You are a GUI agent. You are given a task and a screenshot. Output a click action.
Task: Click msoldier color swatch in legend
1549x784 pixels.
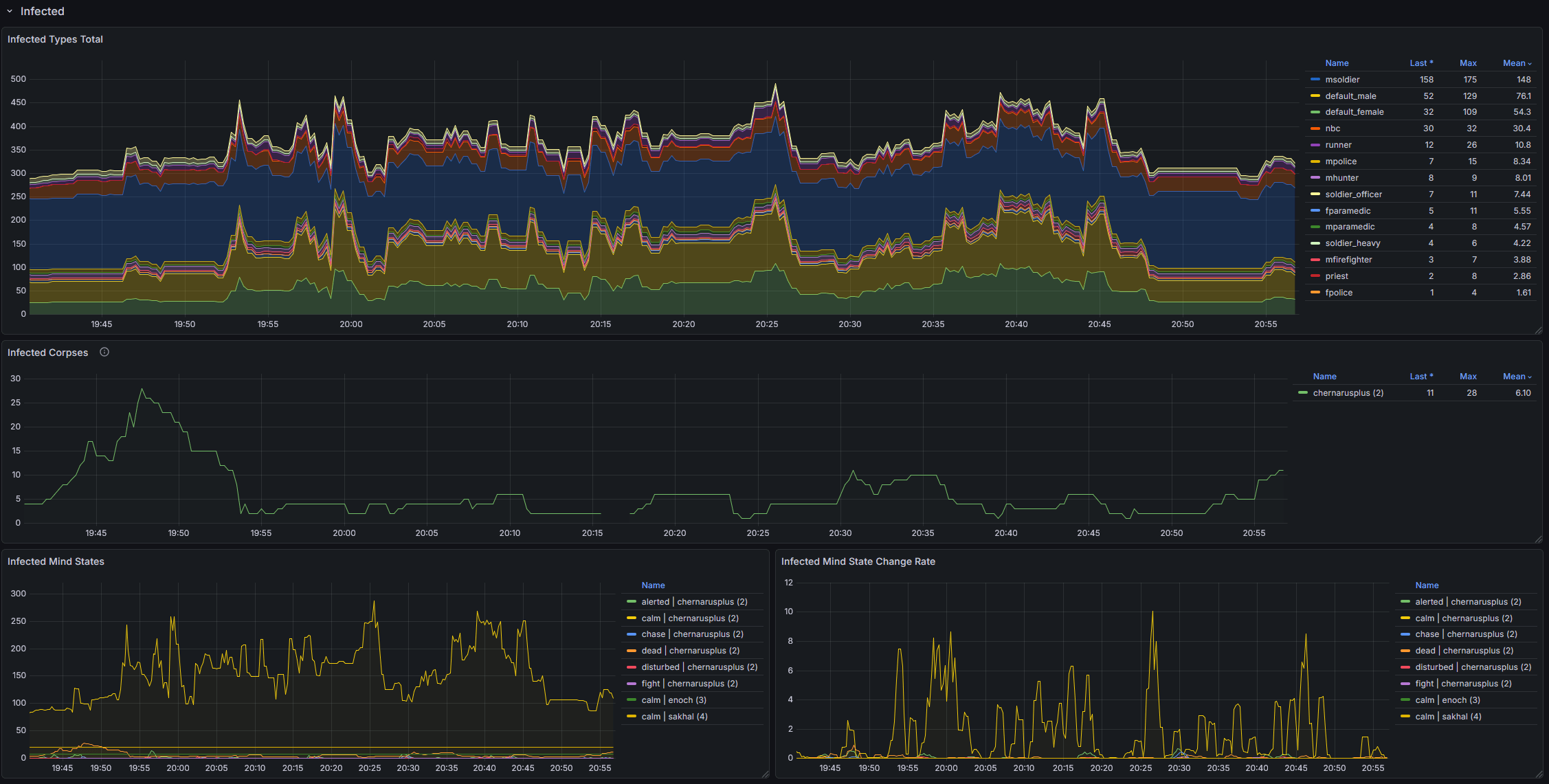pyautogui.click(x=1315, y=80)
